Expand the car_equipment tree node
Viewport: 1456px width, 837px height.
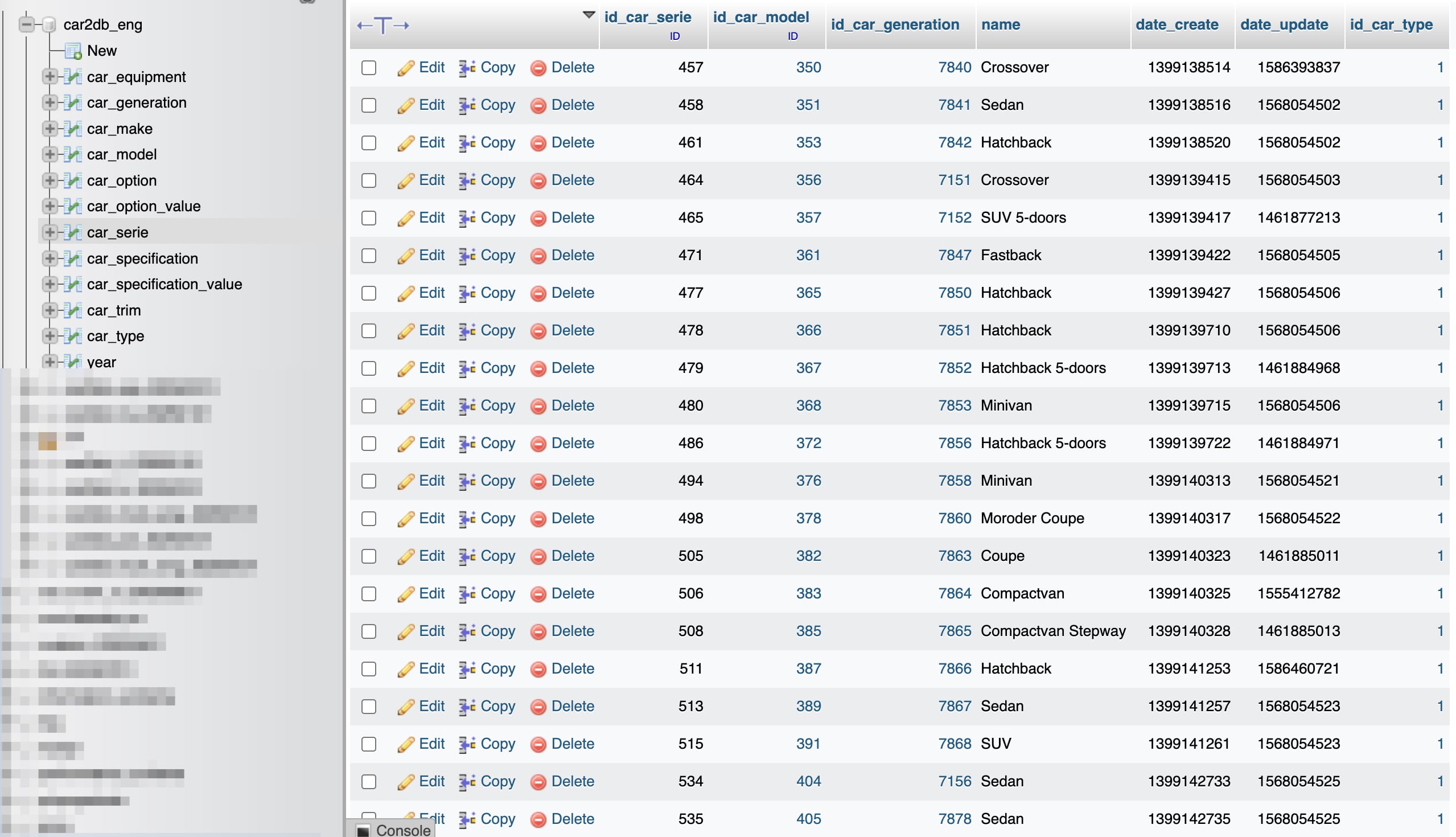50,76
